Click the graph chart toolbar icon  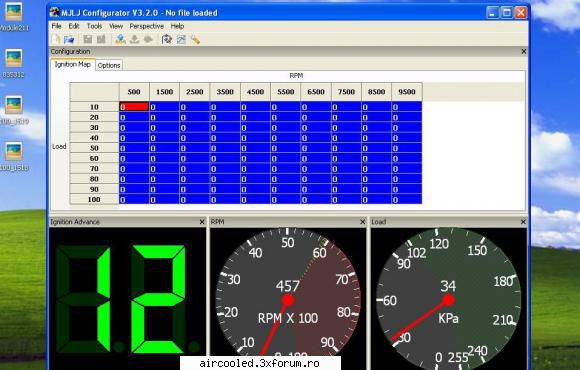[x=181, y=39]
